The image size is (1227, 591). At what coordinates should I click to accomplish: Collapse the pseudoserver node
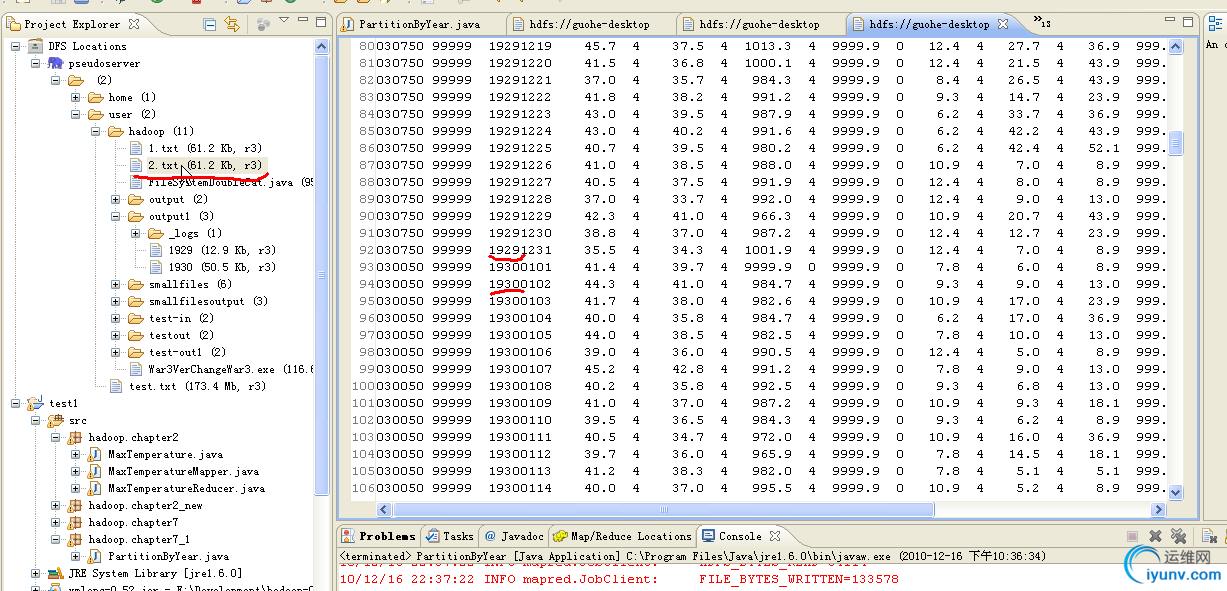click(x=36, y=63)
